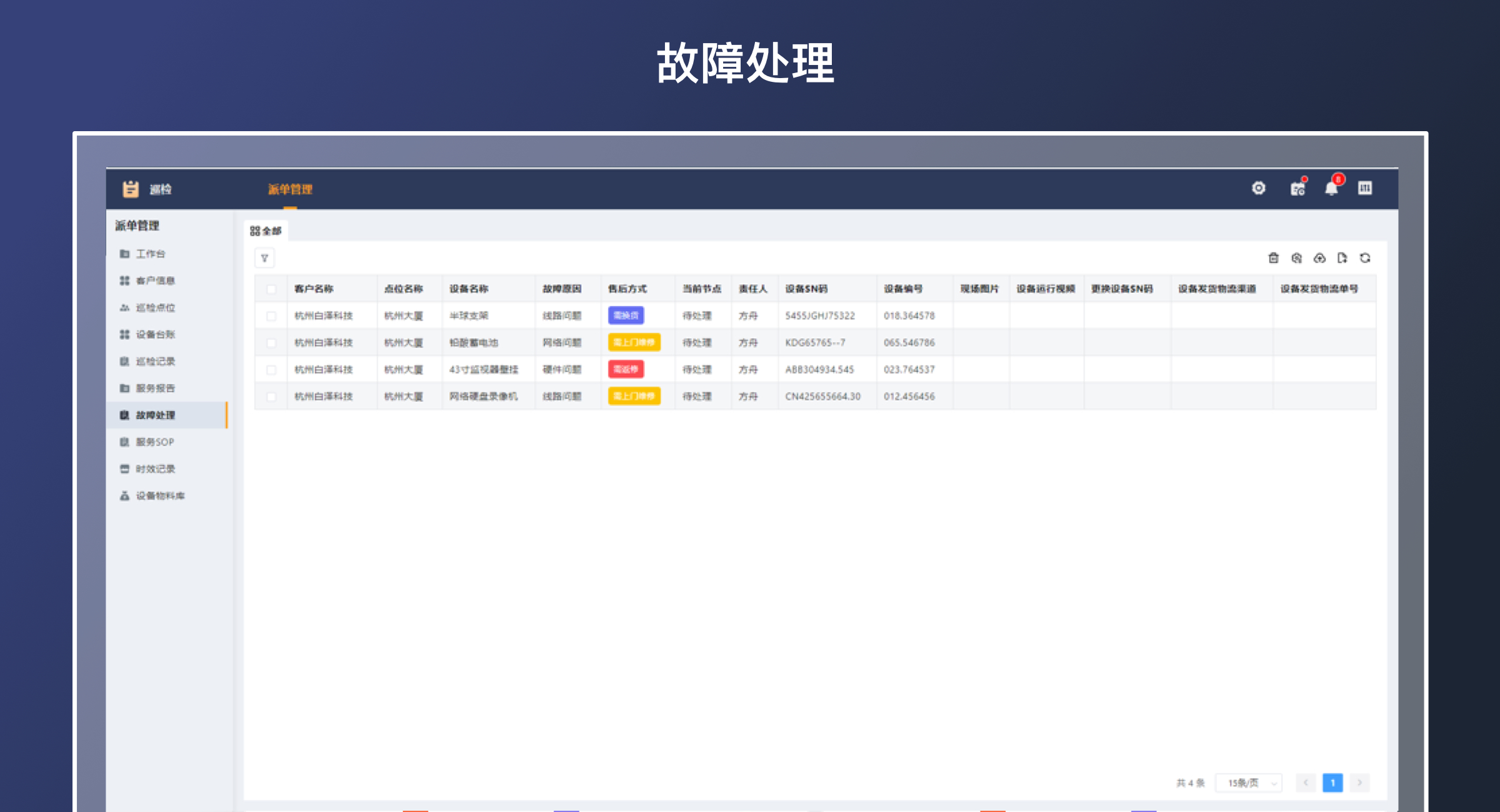Viewport: 1500px width, 812px height.
Task: Refresh the table with the refresh icon
Action: tap(1365, 258)
